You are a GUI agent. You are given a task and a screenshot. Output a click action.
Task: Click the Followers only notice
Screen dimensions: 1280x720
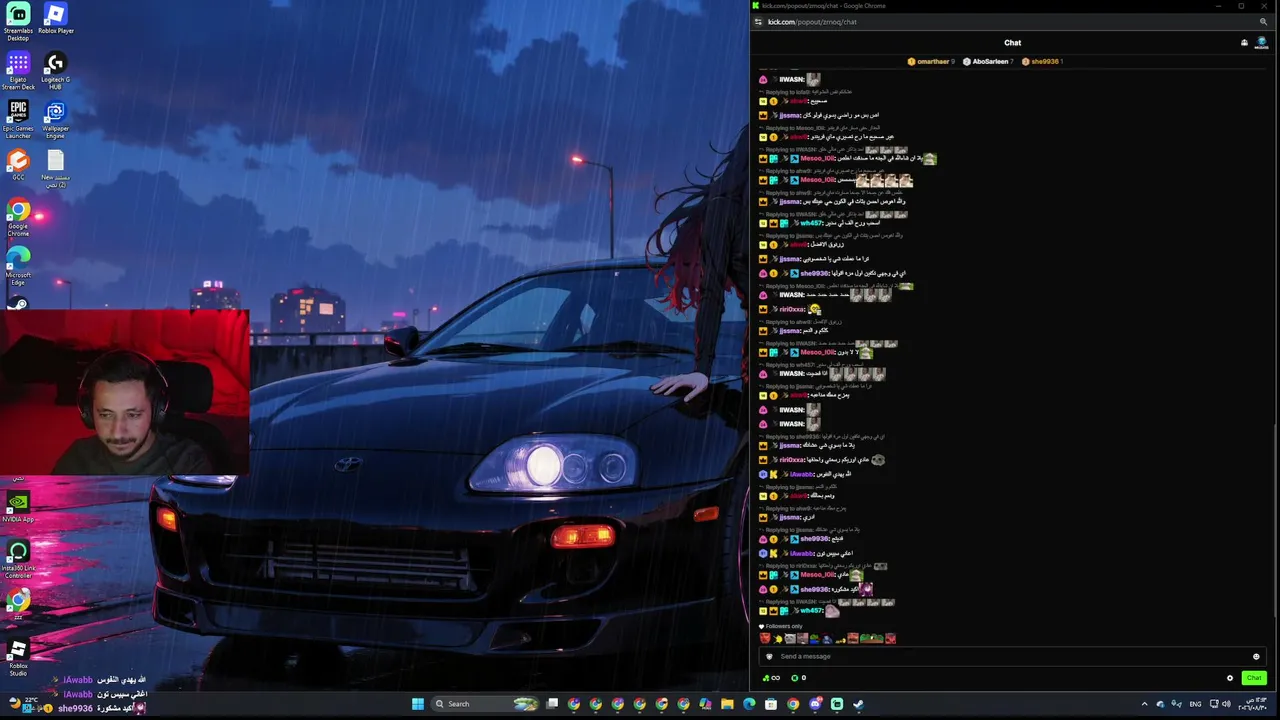[x=780, y=626]
